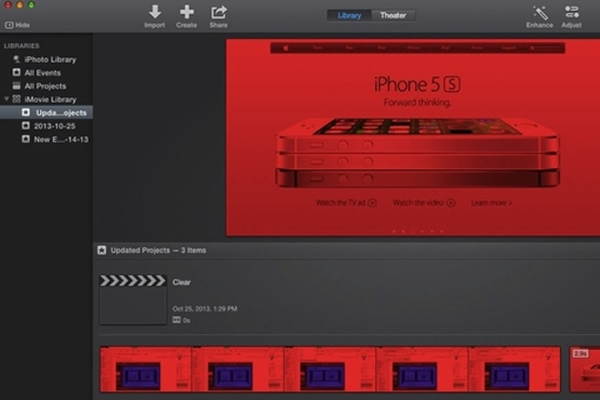Screen dimensions: 600x400
Task: Click the iPhone 5S viewer preview
Action: click(x=413, y=137)
